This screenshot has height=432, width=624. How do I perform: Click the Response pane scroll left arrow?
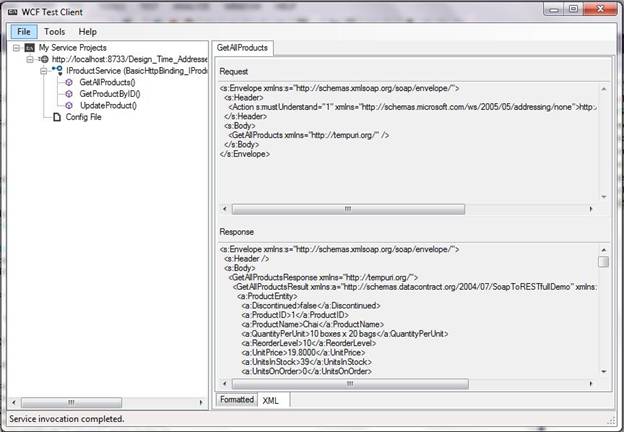pyautogui.click(x=224, y=384)
